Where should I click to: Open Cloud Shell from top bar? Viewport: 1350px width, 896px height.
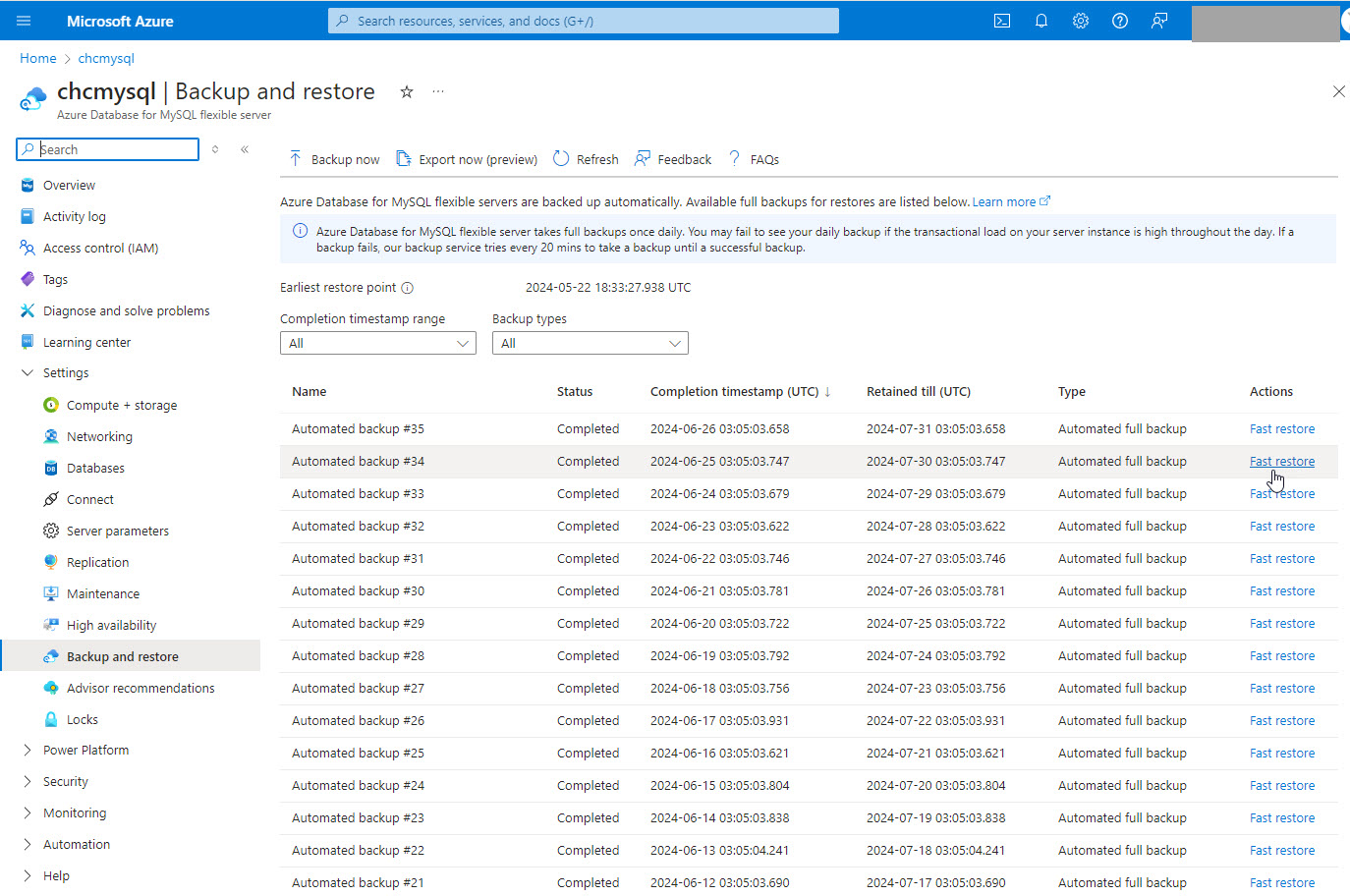point(1002,21)
